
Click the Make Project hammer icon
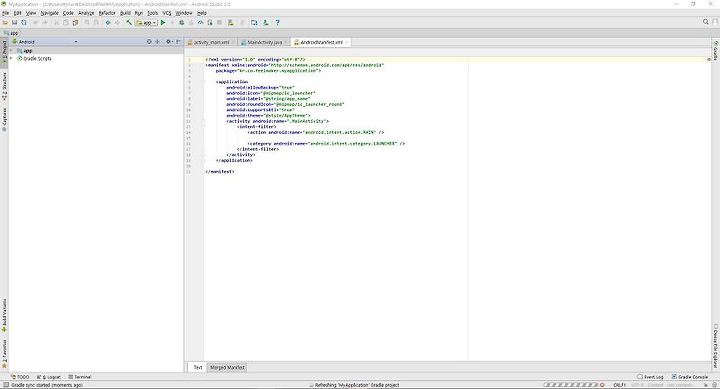[x=129, y=22]
